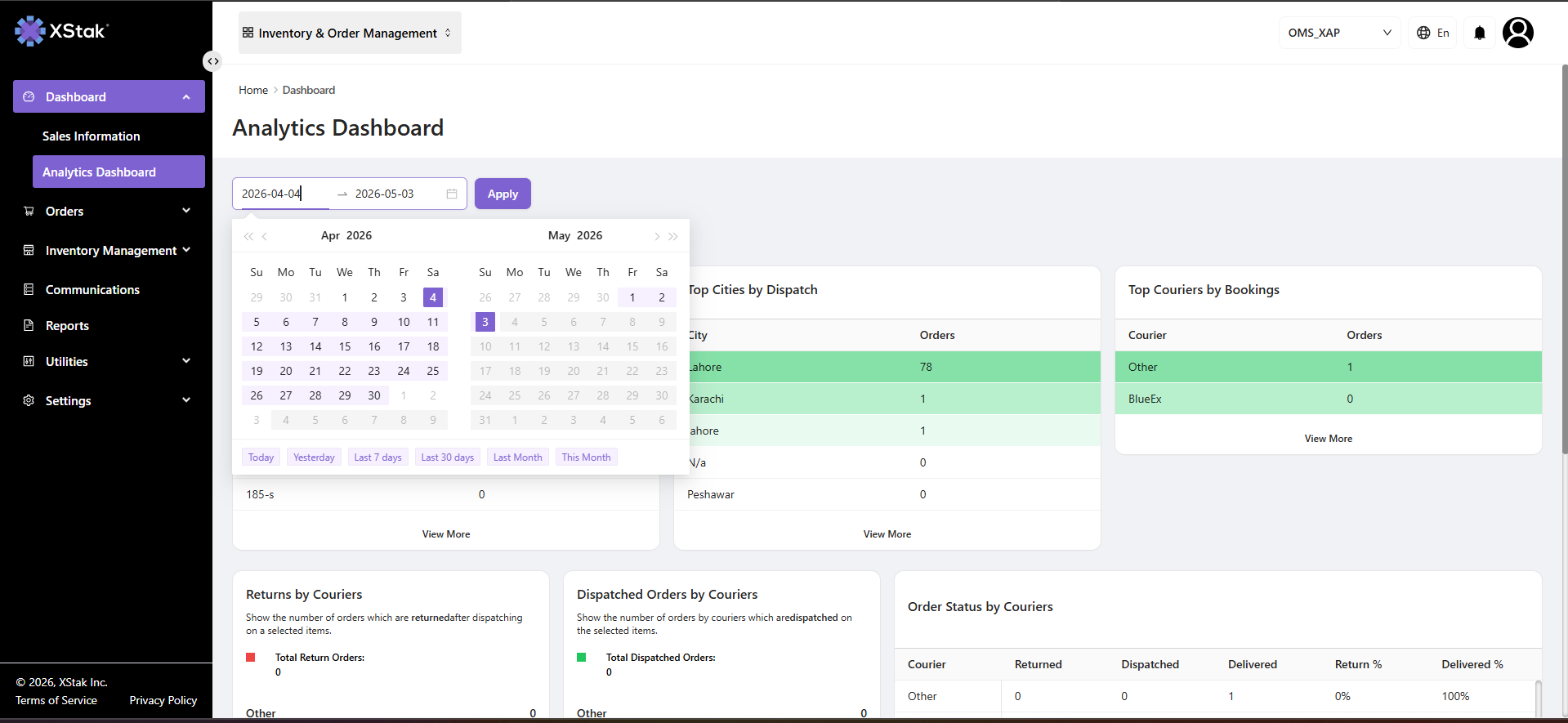The width and height of the screenshot is (1568, 723).
Task: Click View More under Top Couriers
Action: click(x=1328, y=439)
